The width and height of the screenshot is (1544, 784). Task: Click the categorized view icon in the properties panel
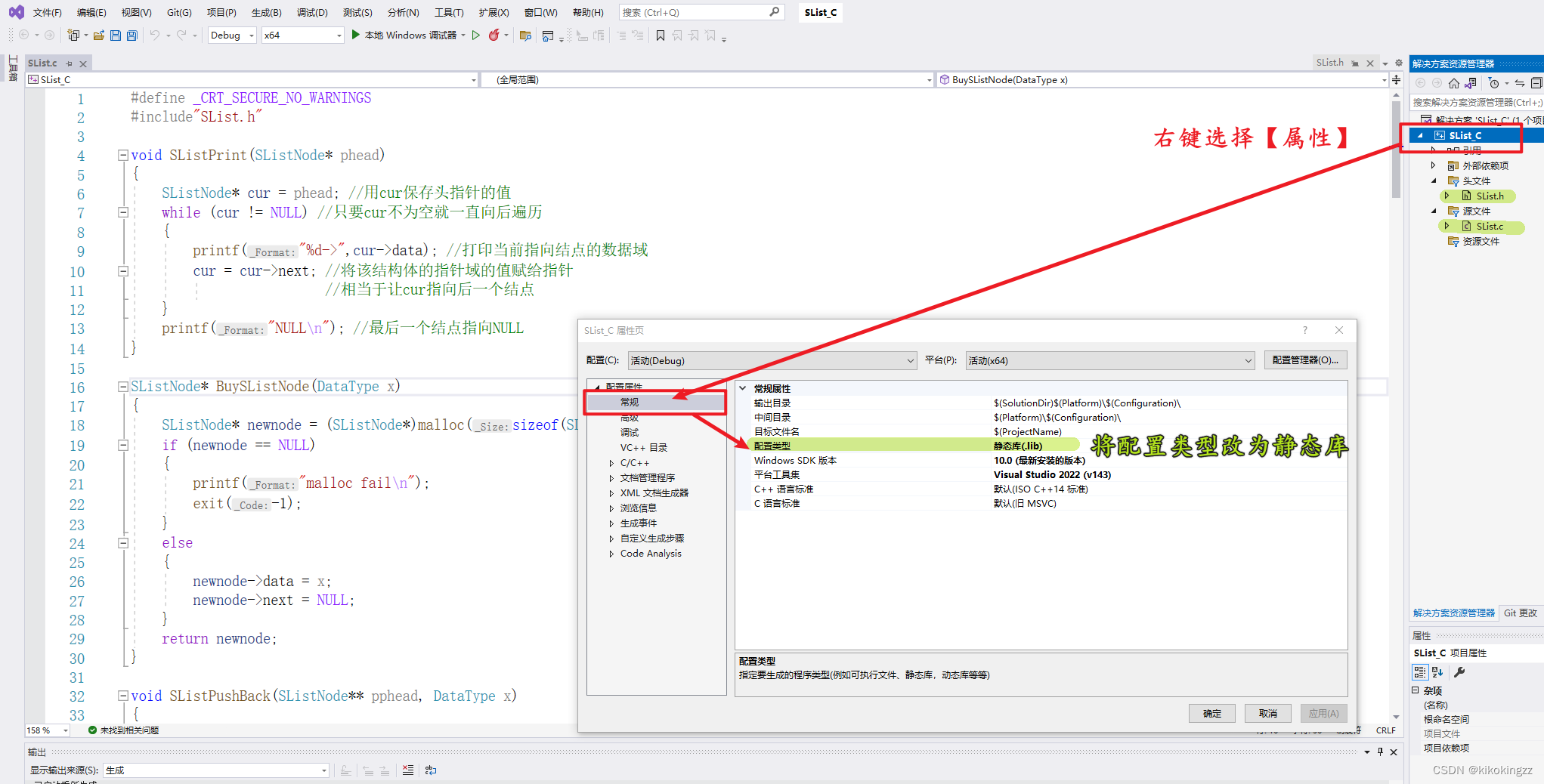point(1420,672)
